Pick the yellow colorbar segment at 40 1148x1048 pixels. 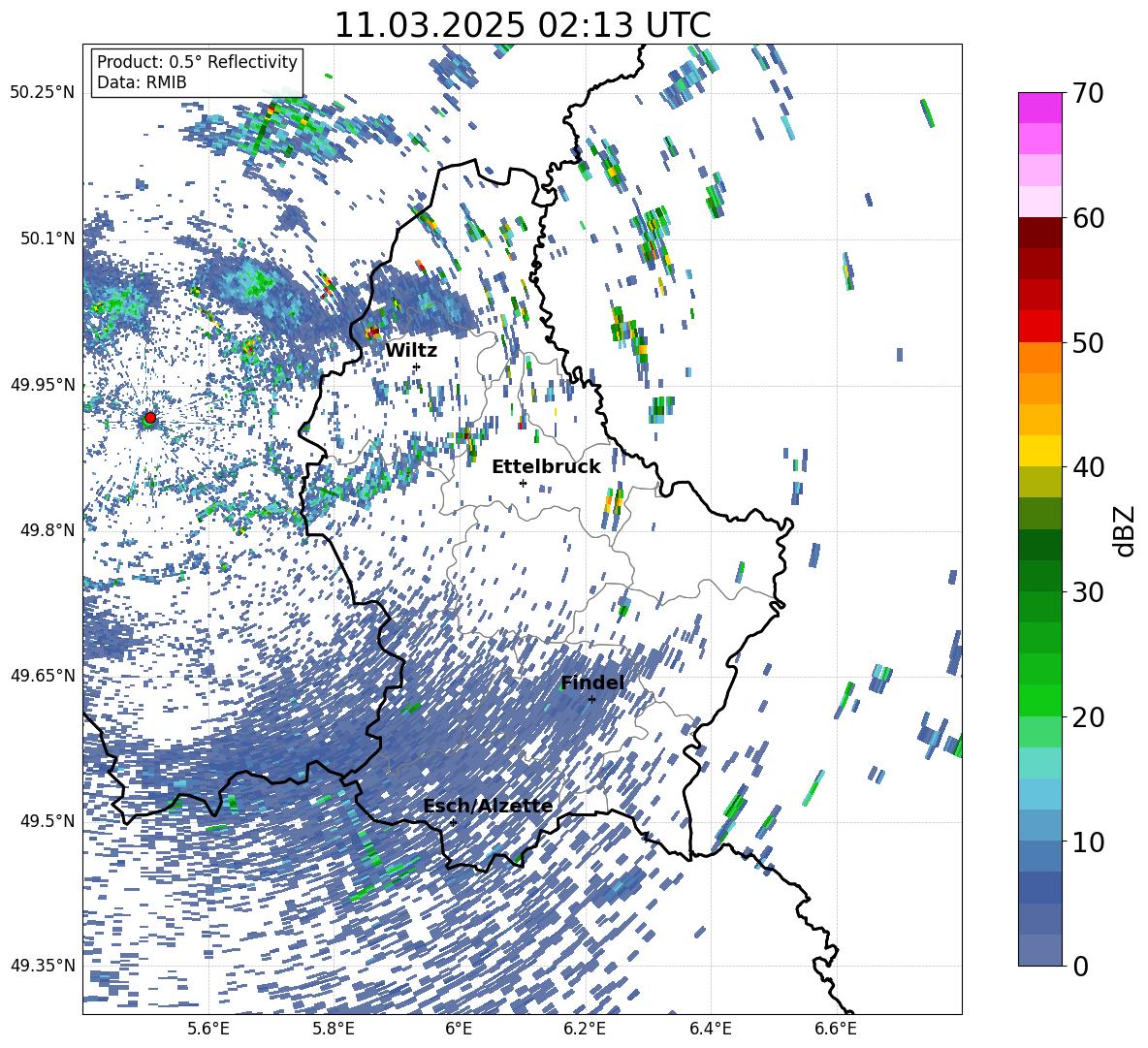click(x=1039, y=451)
